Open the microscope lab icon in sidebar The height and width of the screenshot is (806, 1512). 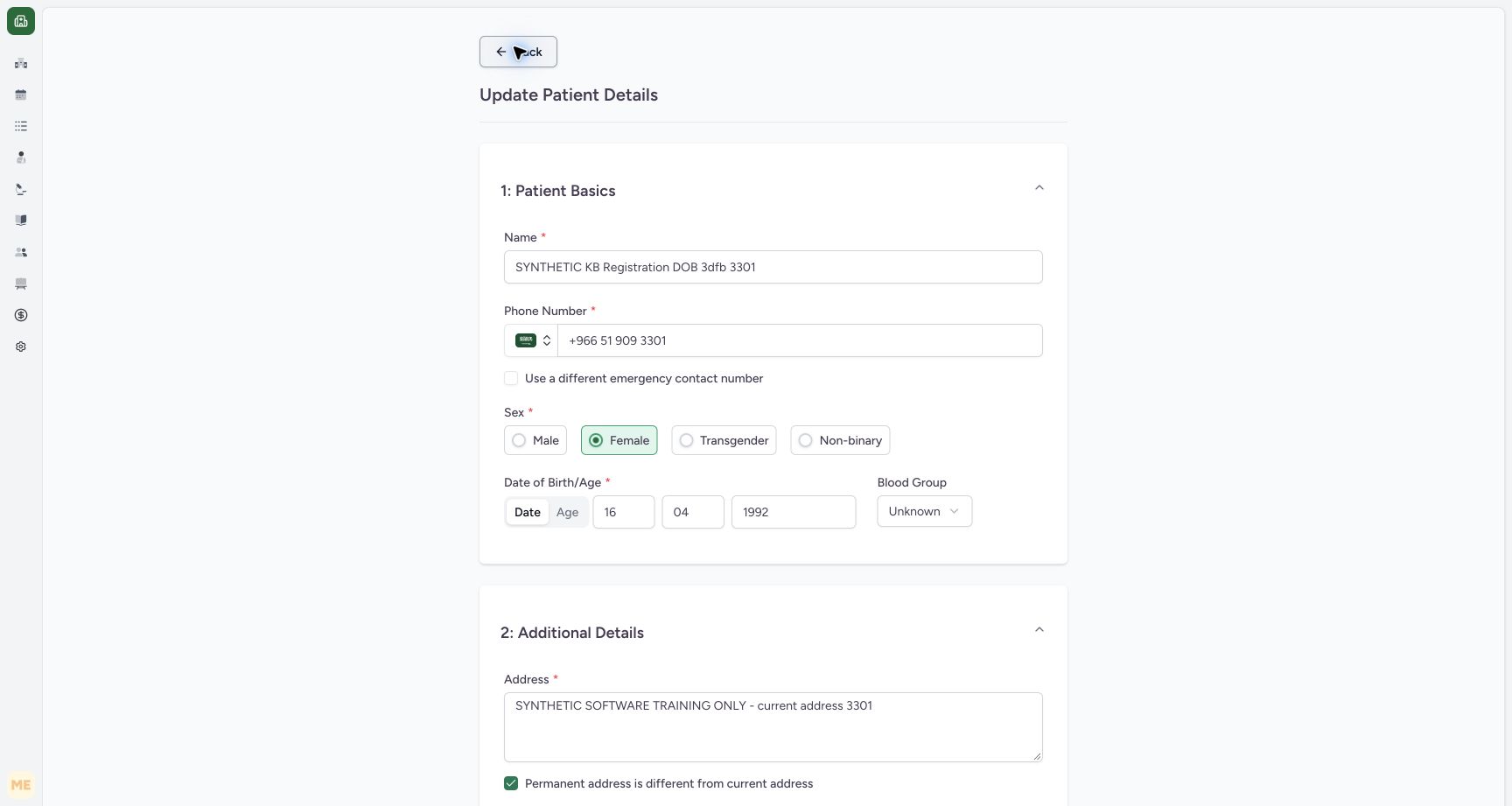[x=21, y=189]
